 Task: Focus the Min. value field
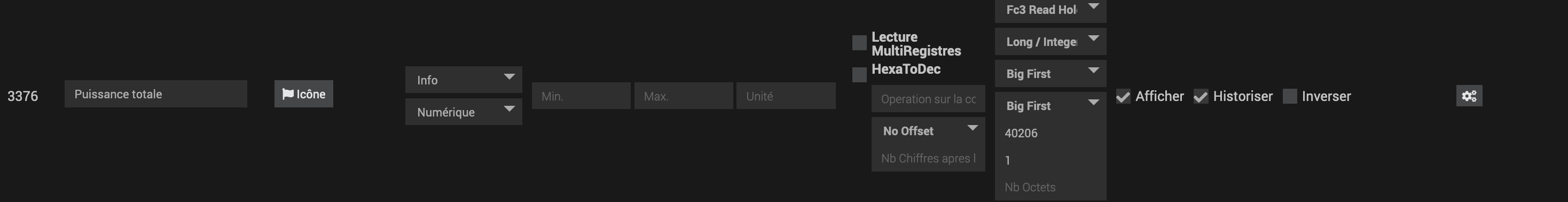(x=581, y=96)
